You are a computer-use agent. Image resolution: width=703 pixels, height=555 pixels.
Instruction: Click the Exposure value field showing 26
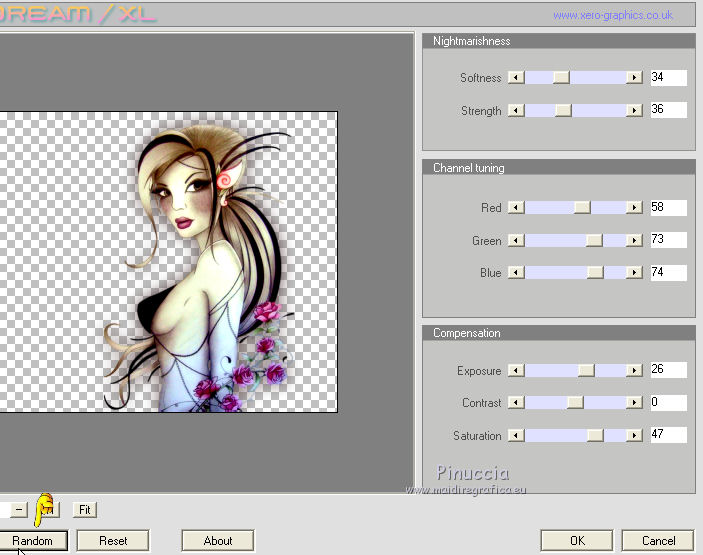coord(668,370)
